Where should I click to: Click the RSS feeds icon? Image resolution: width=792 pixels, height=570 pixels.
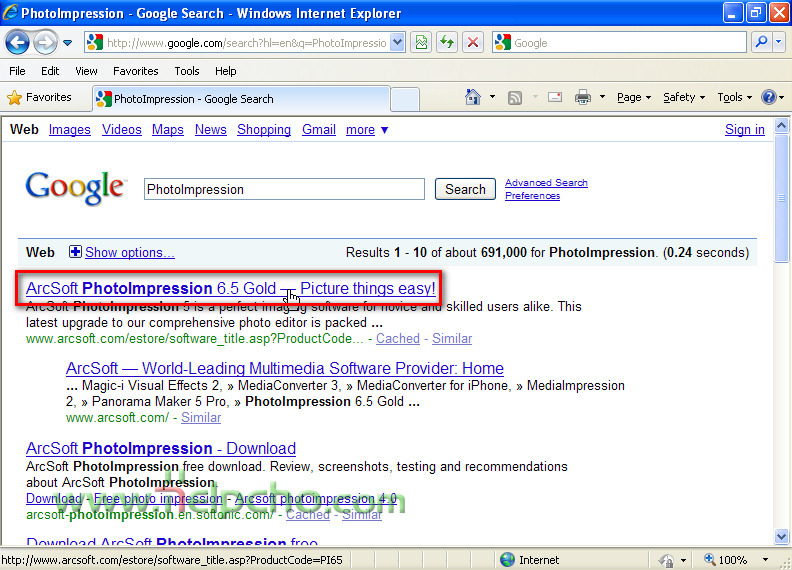coord(515,97)
